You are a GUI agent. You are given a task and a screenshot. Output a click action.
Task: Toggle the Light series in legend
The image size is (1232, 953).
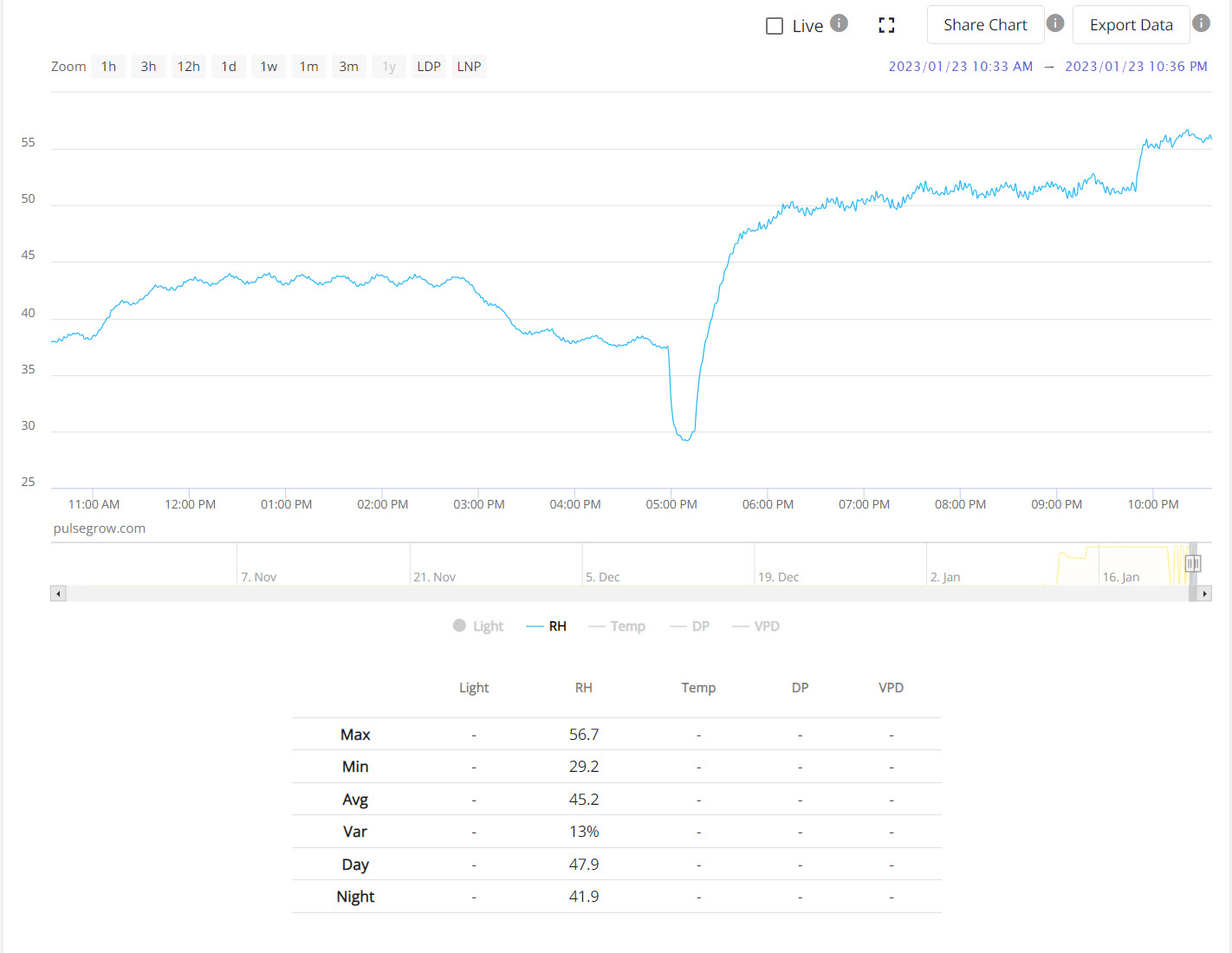pos(478,626)
